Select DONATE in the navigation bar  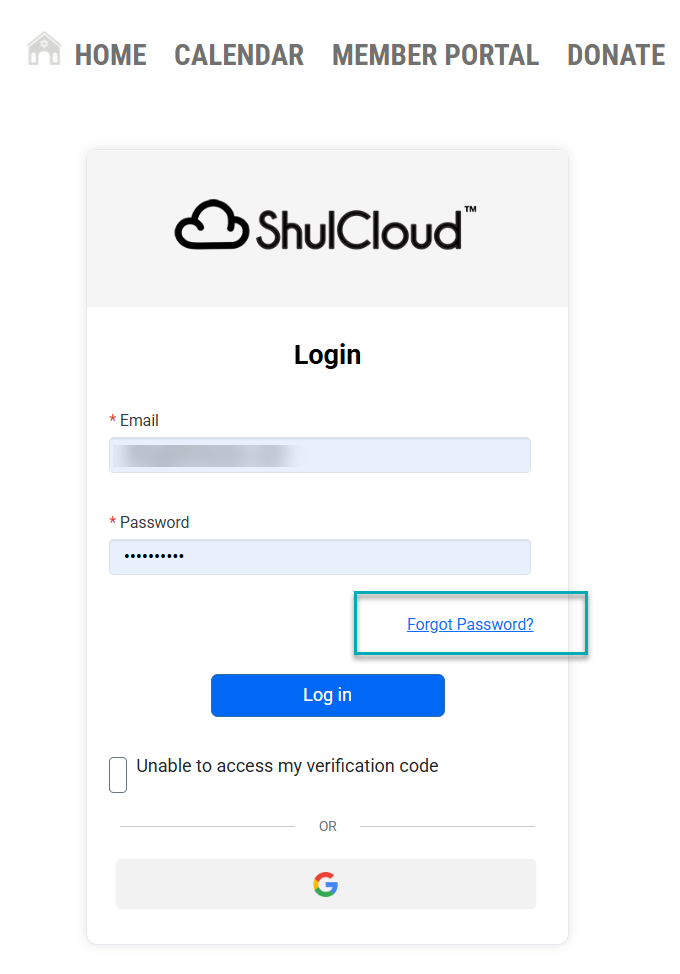pos(616,55)
